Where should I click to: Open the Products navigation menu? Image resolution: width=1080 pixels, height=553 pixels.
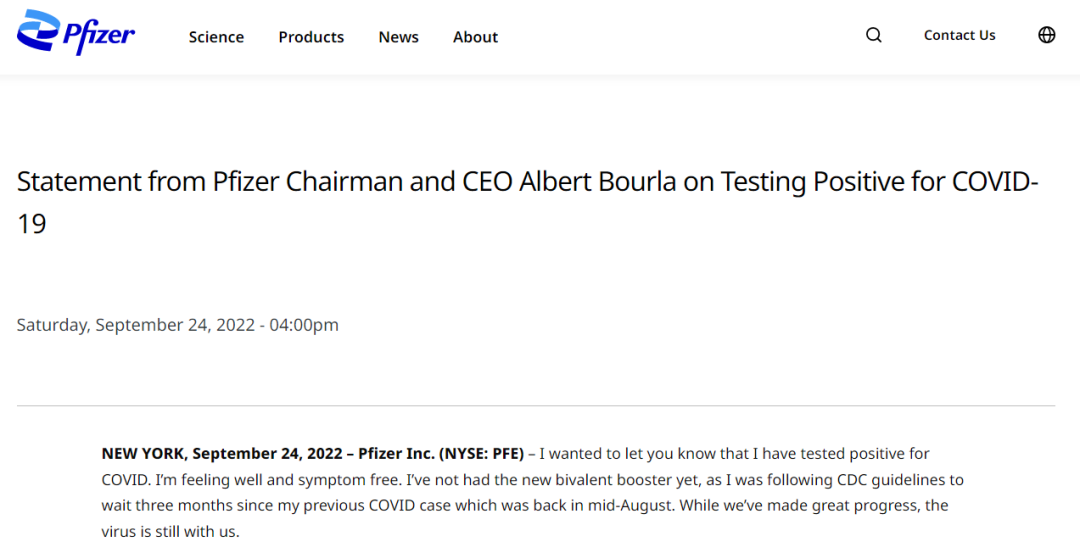pos(311,37)
